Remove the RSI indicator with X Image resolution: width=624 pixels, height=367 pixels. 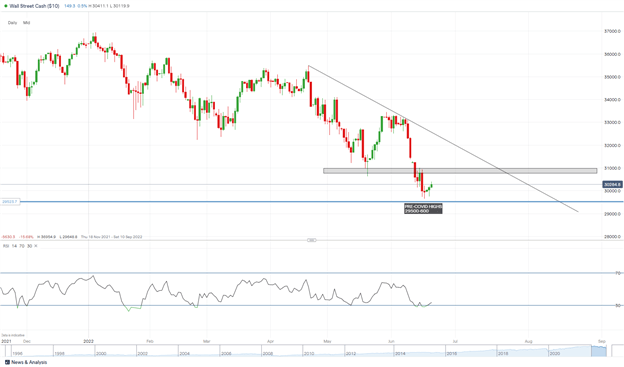pos(36,246)
